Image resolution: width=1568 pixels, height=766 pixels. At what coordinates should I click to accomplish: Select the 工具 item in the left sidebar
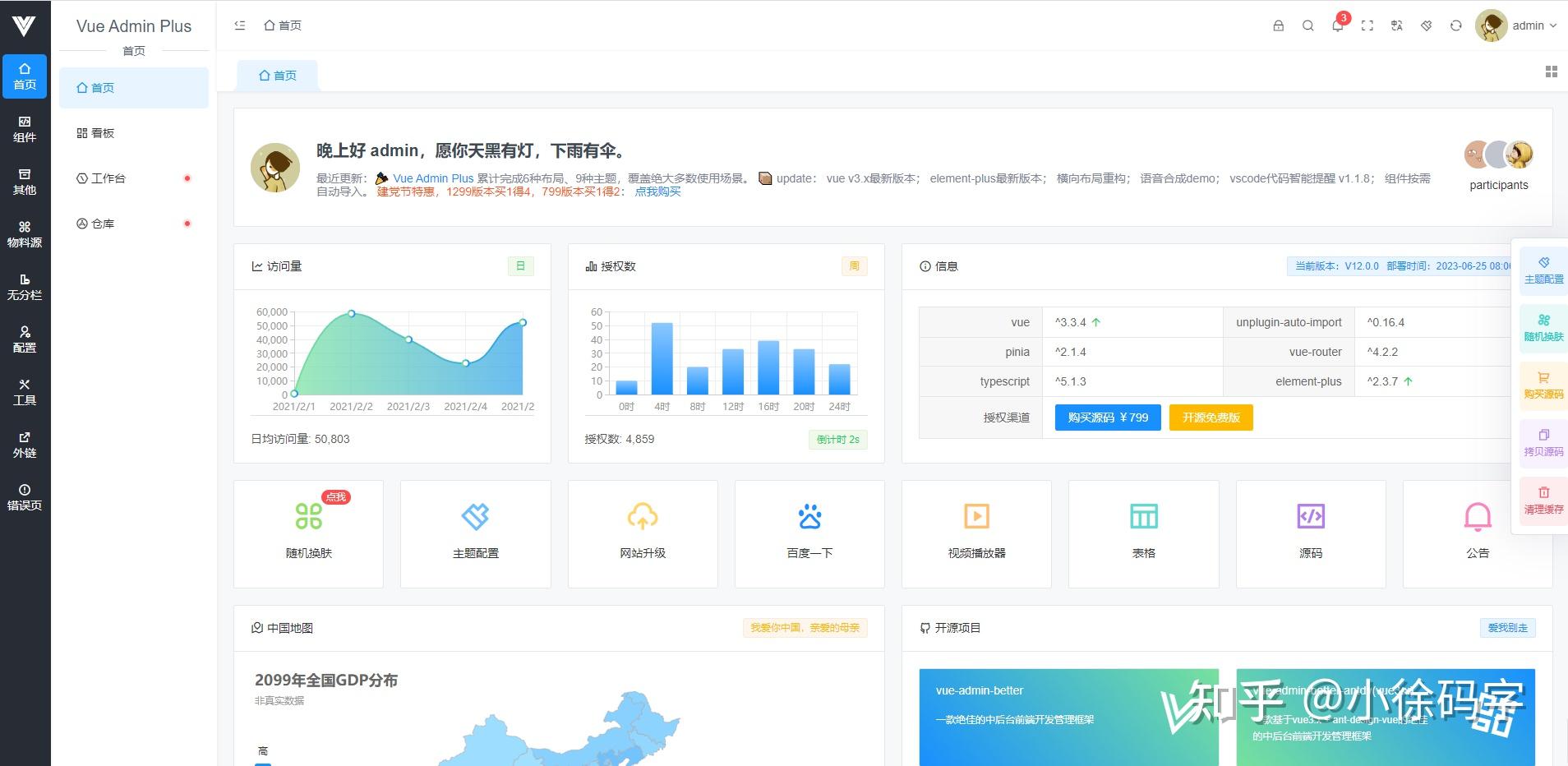tap(25, 391)
